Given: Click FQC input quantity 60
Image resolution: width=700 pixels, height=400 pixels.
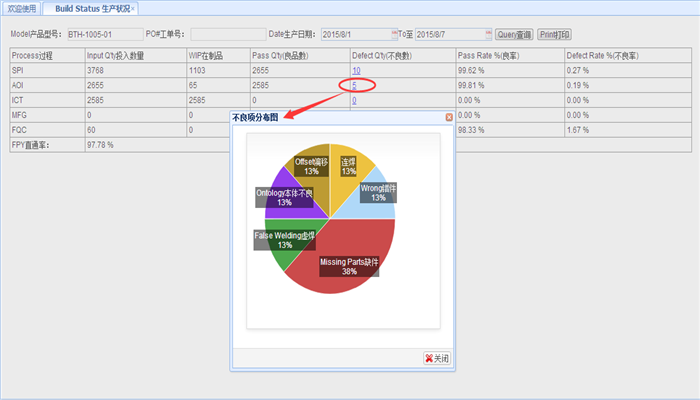Looking at the screenshot, I should (91, 130).
